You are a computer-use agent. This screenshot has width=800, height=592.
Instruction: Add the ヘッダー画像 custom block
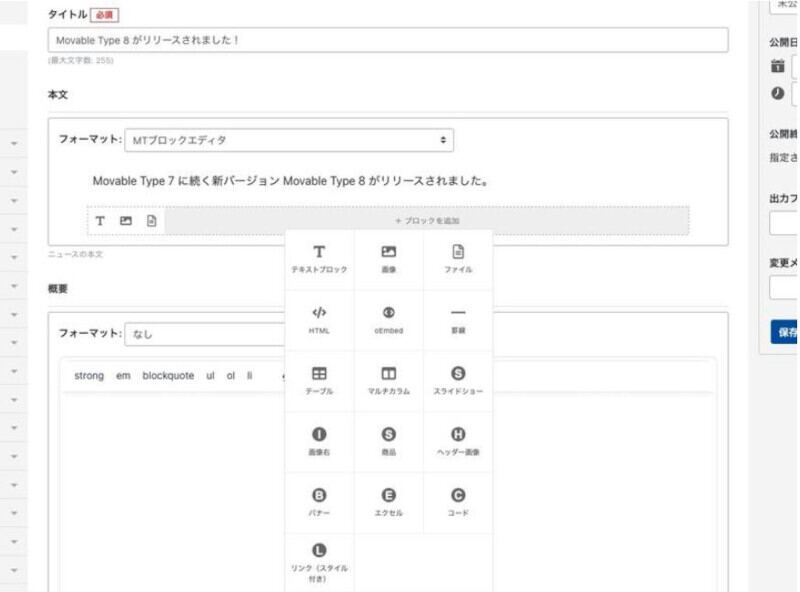458,442
